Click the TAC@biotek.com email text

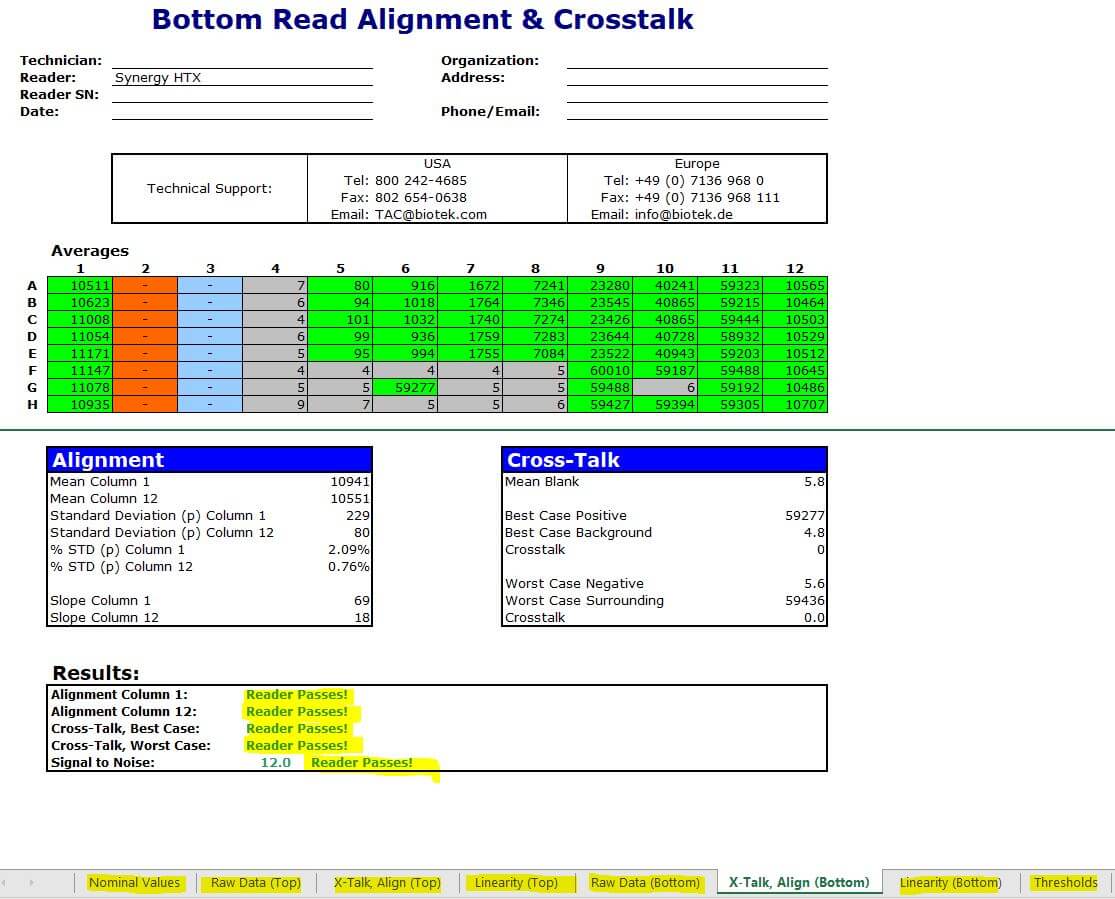pyautogui.click(x=431, y=215)
